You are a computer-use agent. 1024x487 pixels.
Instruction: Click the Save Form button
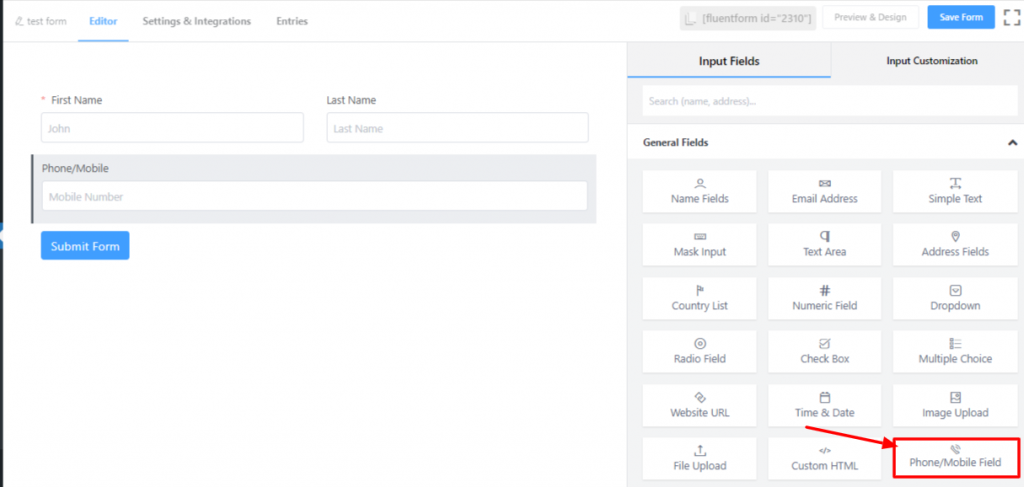(x=961, y=18)
